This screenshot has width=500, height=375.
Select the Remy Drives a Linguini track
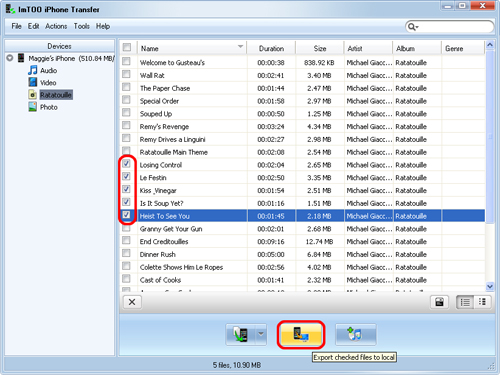[302, 139]
